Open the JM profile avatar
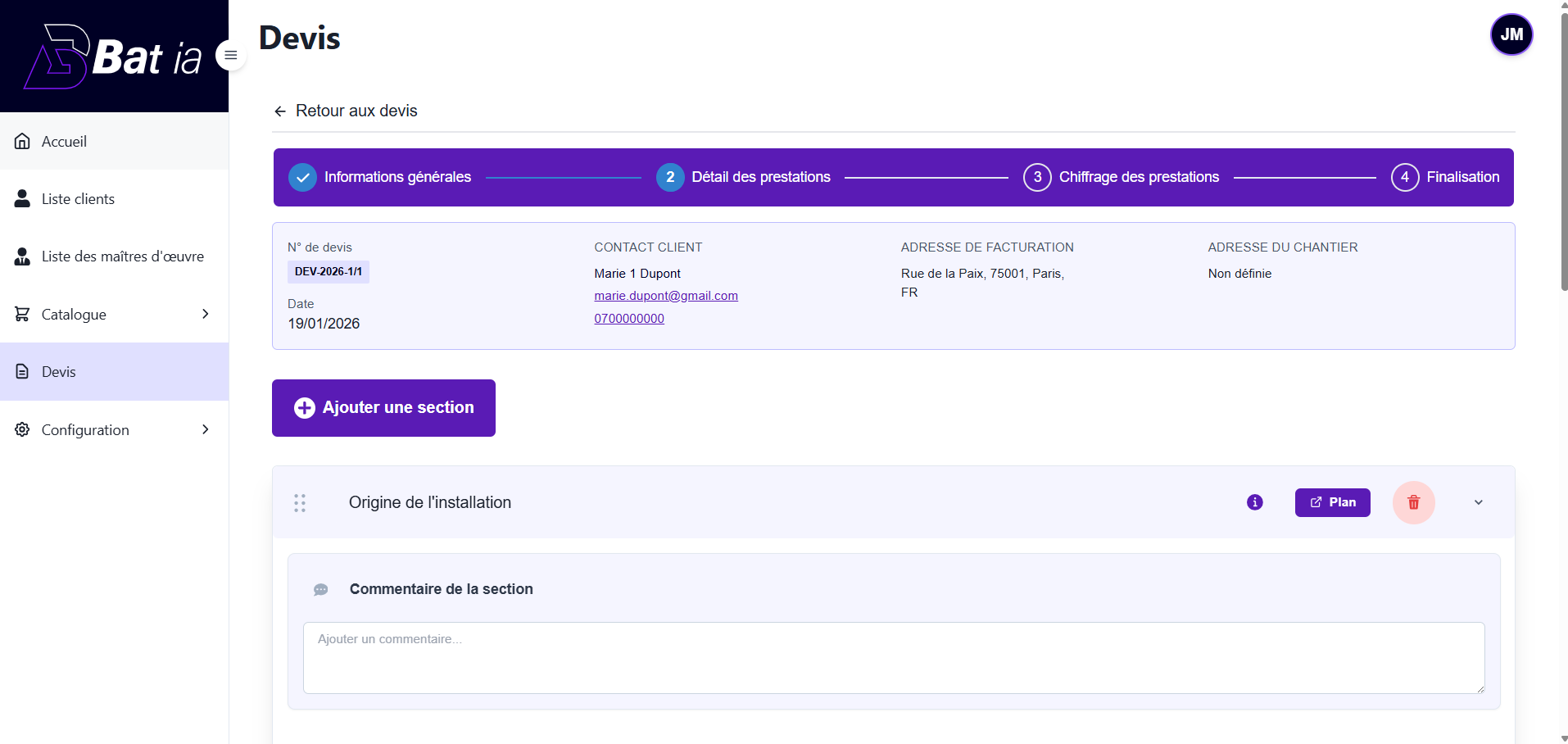 pyautogui.click(x=1511, y=34)
